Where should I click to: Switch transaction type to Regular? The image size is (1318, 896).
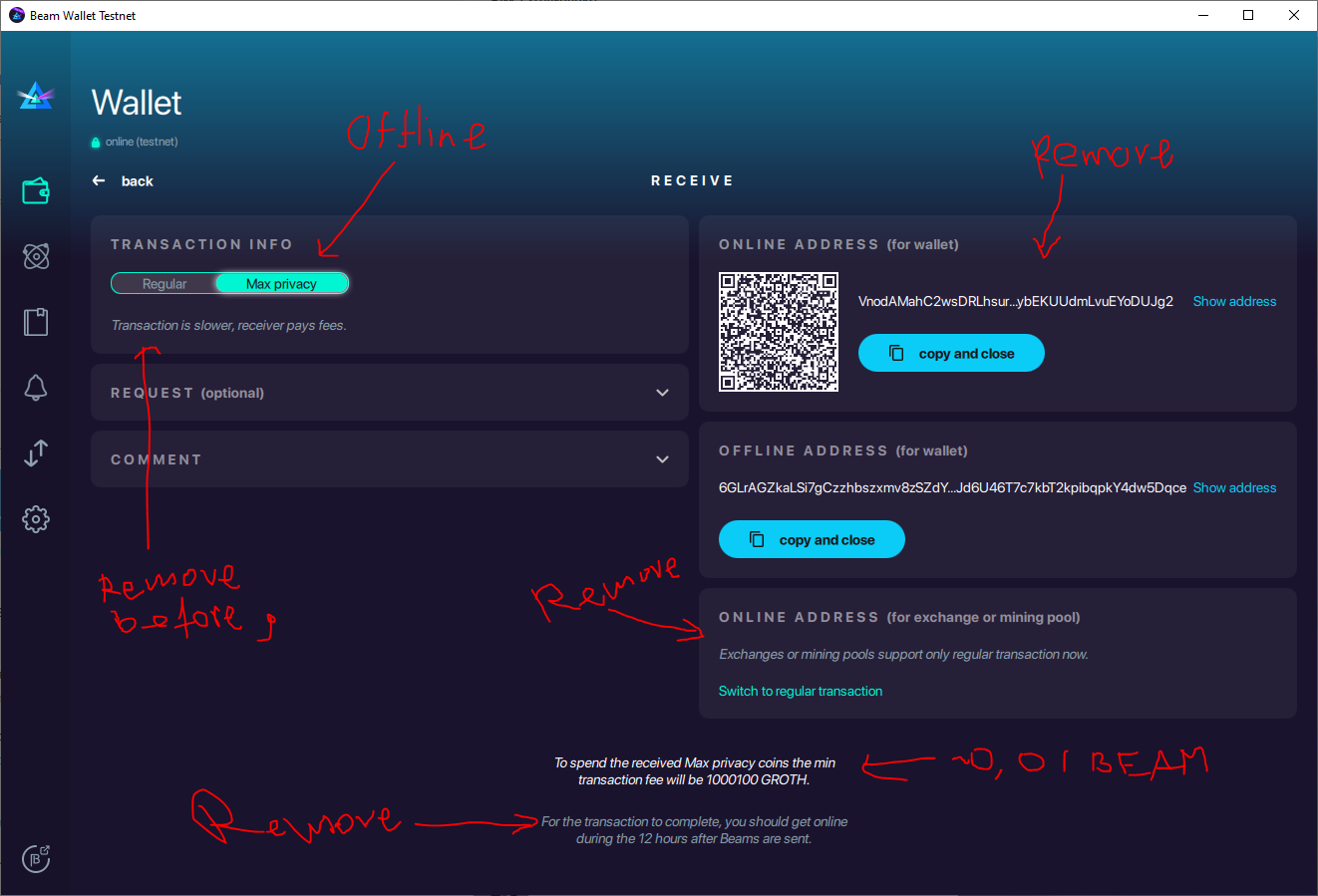(165, 283)
